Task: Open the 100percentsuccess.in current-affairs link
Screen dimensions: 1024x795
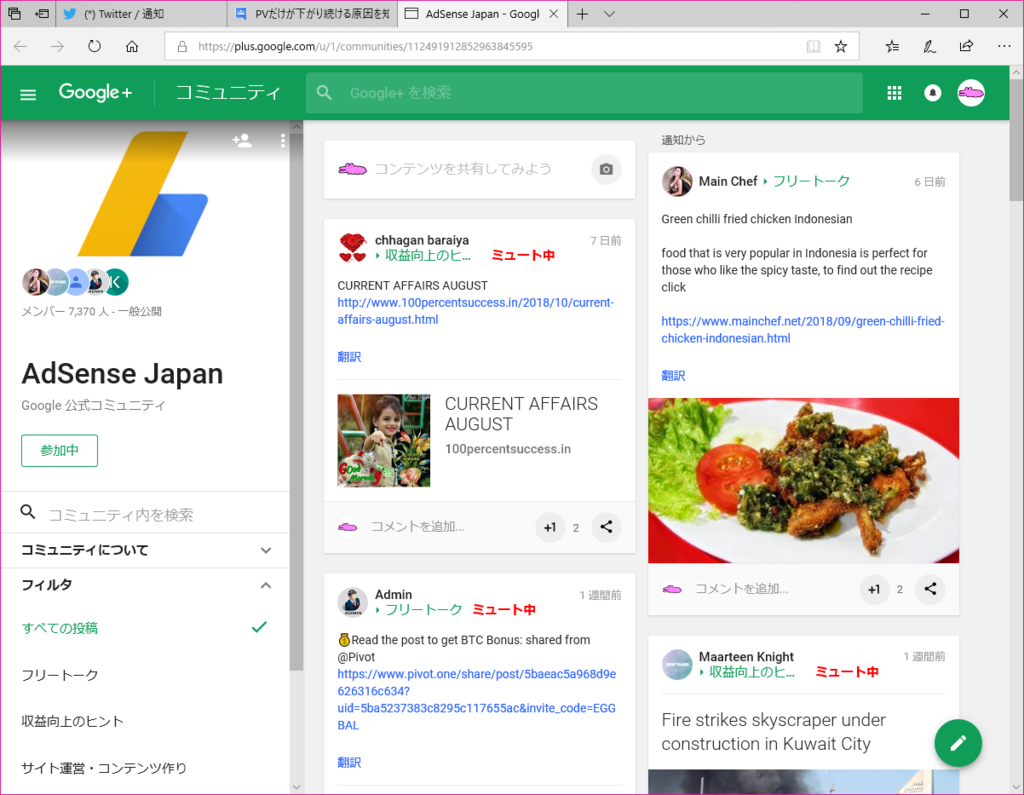Action: click(x=475, y=312)
